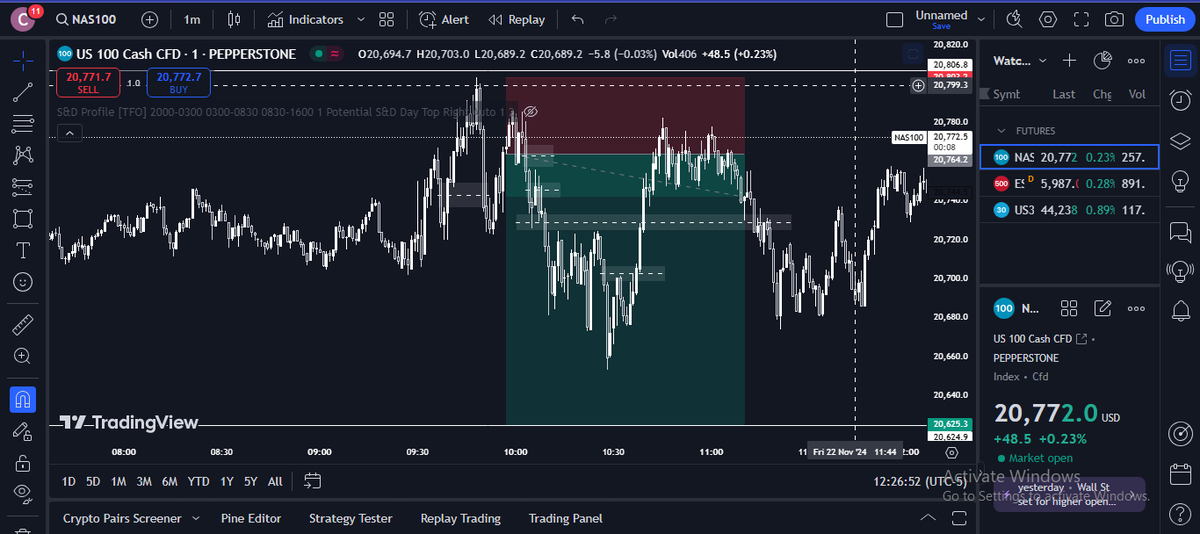1200x534 pixels.
Task: Open watchlist advanced view pie icon
Action: pos(1102,61)
